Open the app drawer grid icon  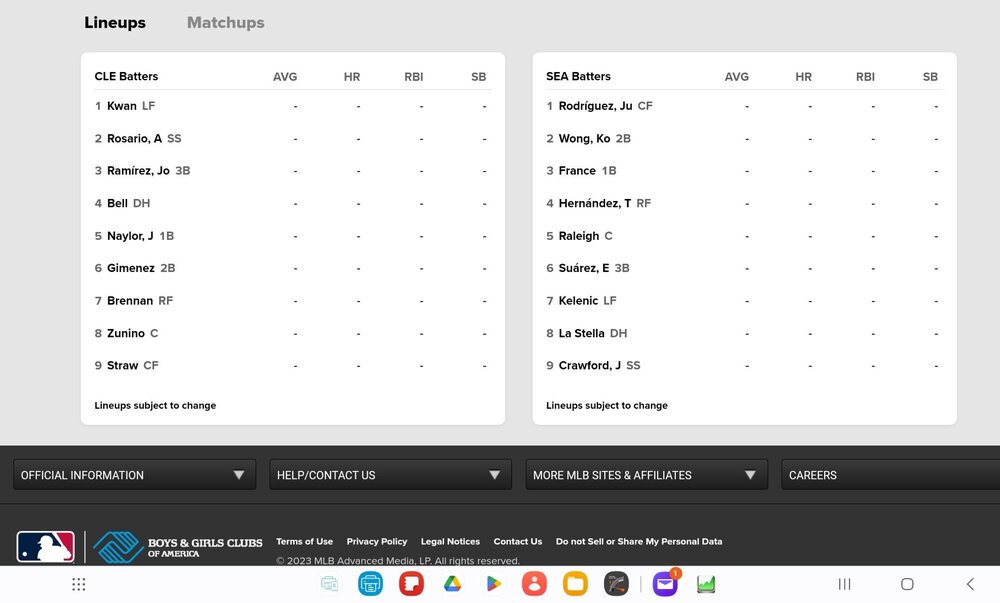tap(78, 584)
